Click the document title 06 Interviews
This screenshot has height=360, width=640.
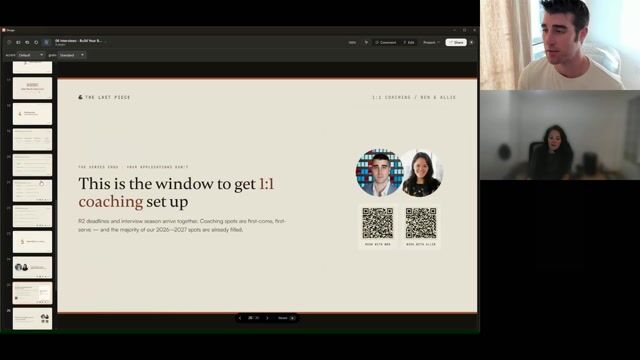[78, 41]
